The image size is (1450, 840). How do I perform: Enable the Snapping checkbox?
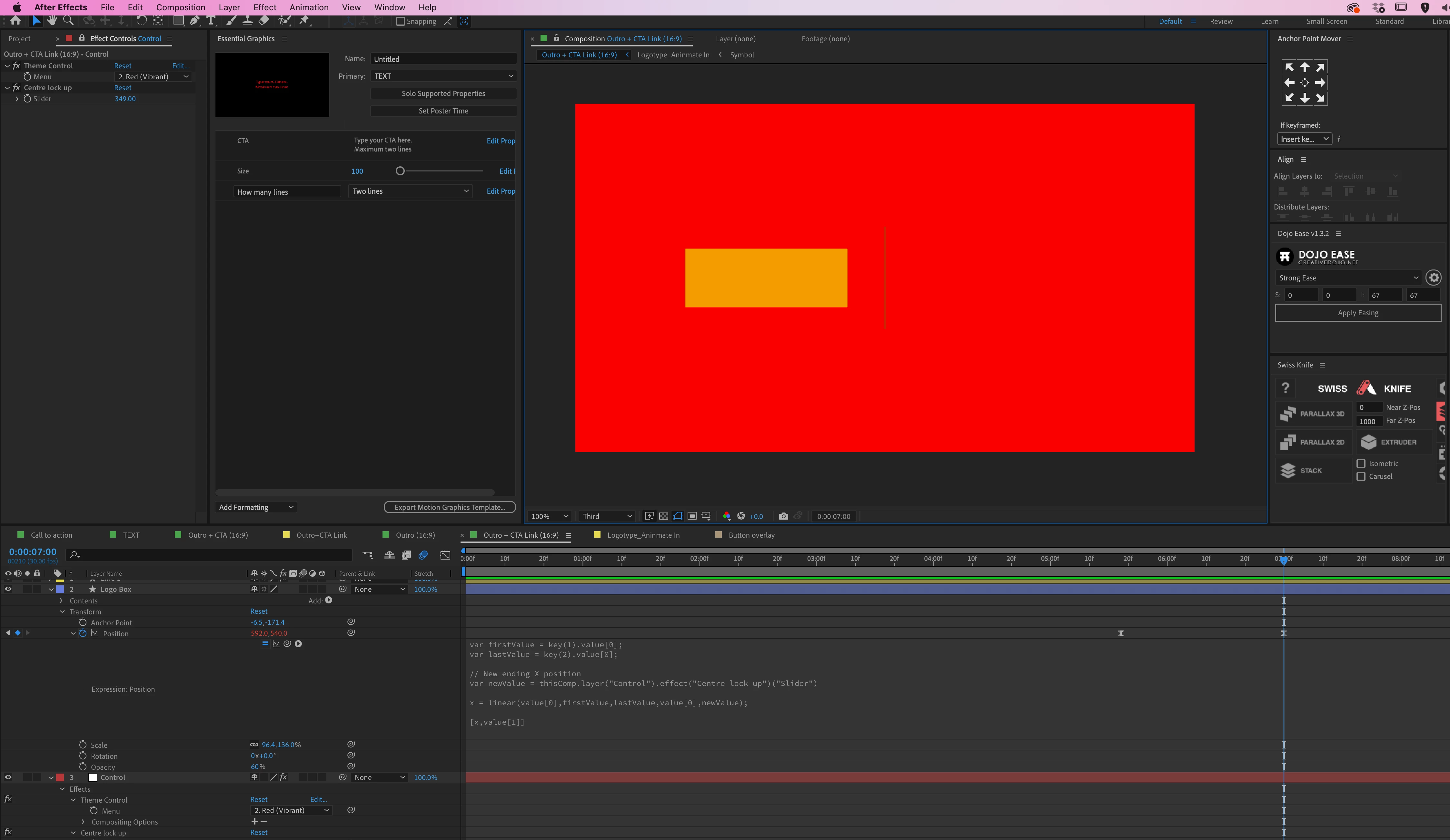pos(401,21)
